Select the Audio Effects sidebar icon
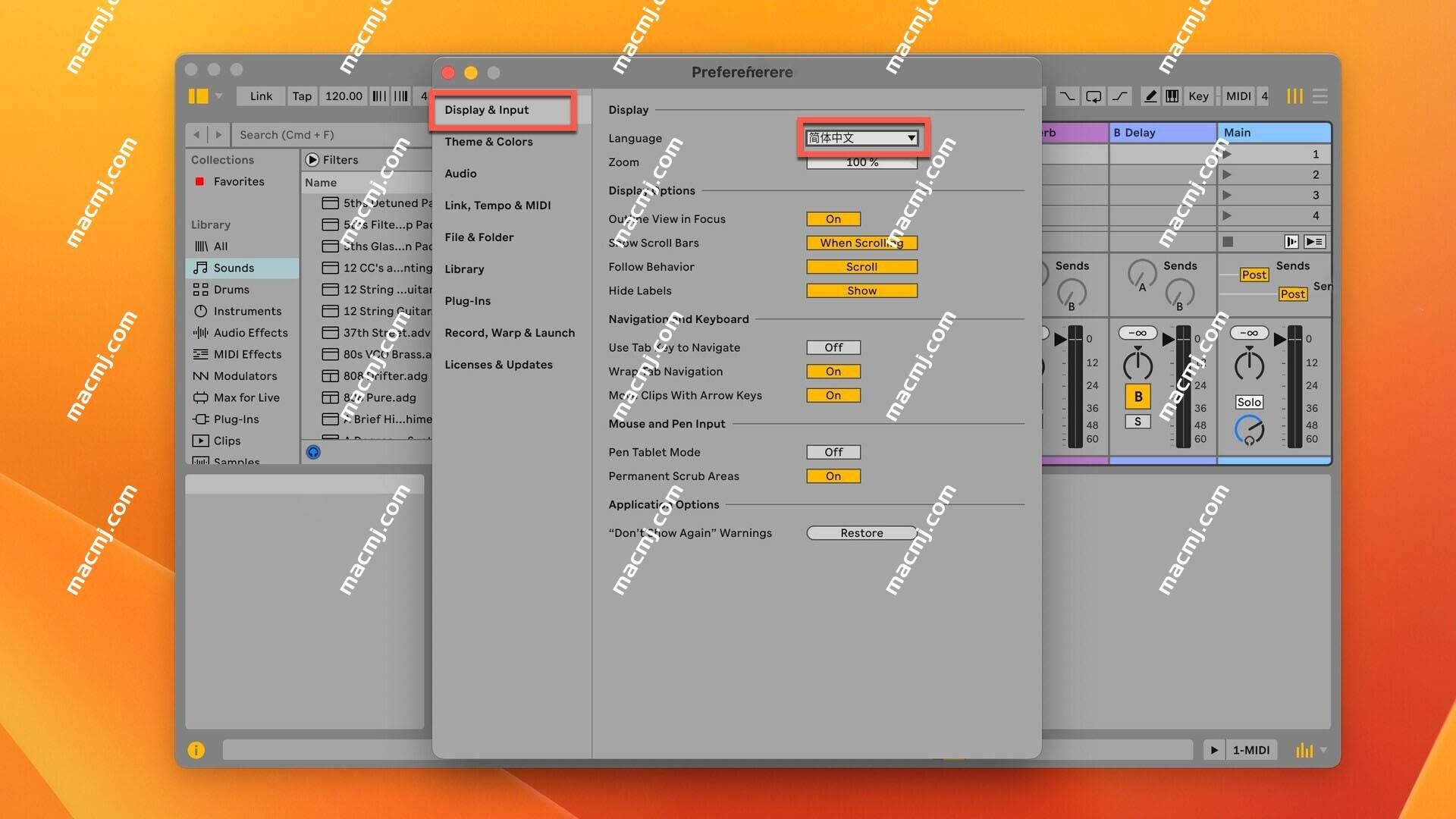Image resolution: width=1456 pixels, height=819 pixels. 200,332
